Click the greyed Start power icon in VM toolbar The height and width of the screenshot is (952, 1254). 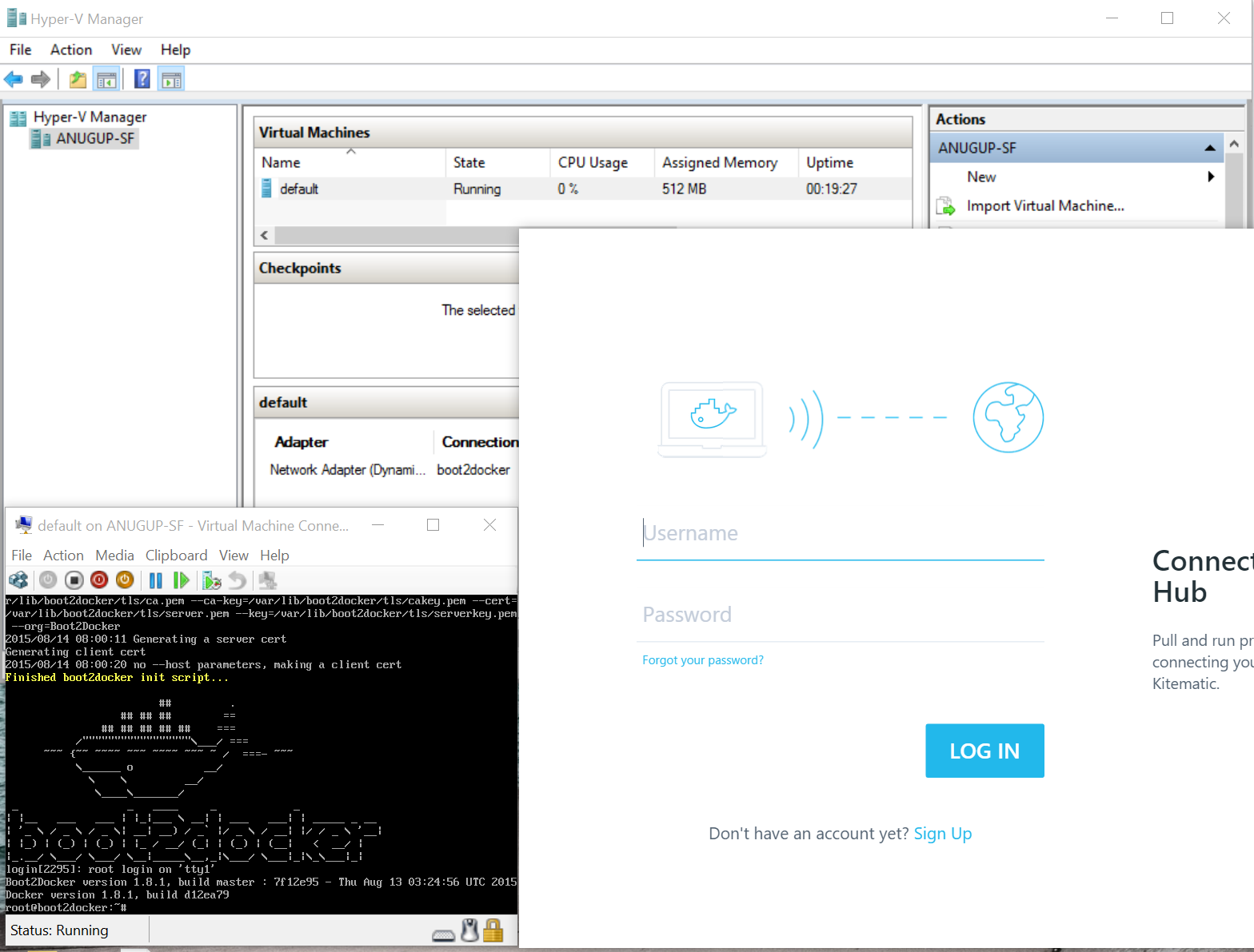[x=48, y=580]
